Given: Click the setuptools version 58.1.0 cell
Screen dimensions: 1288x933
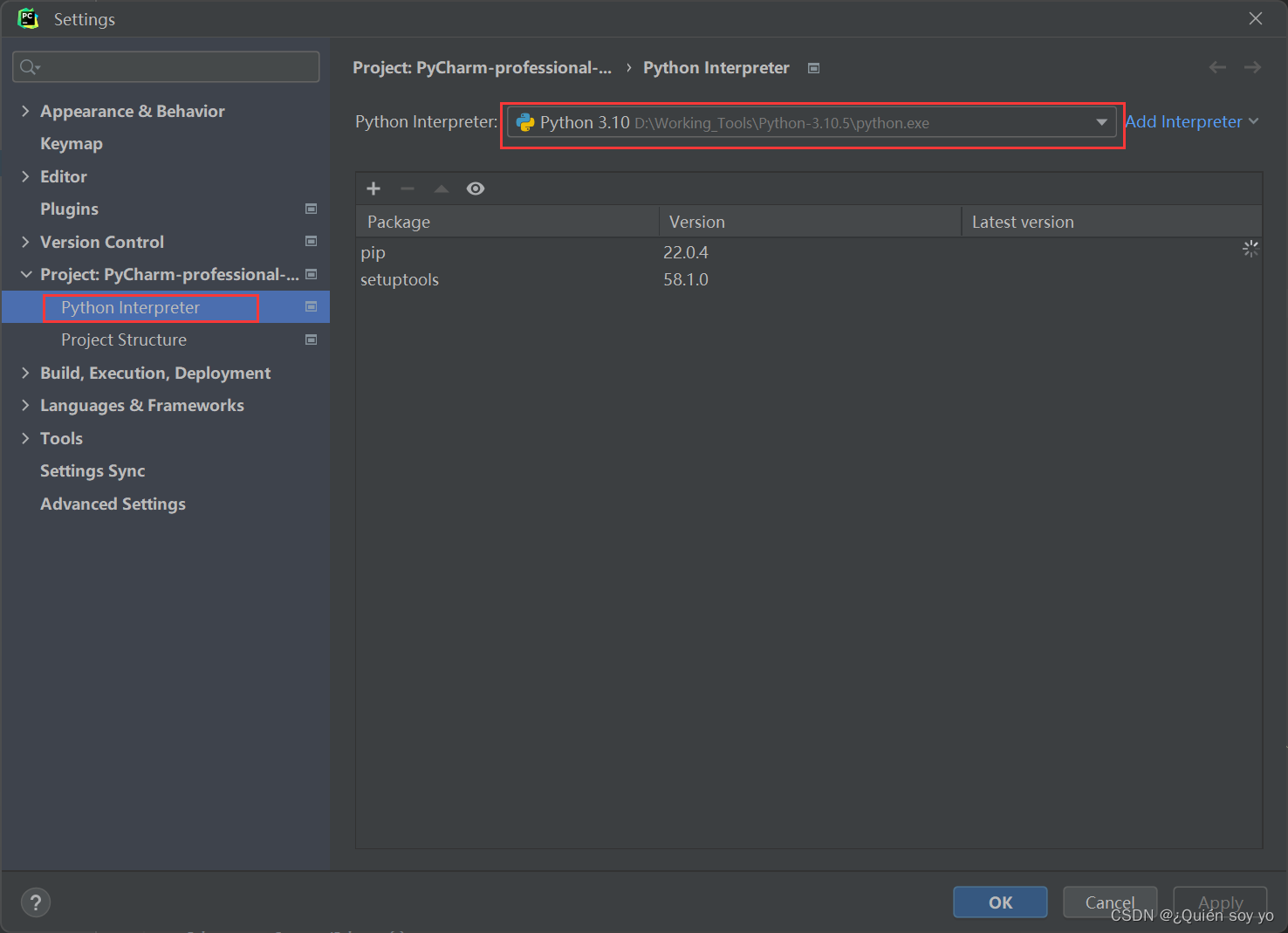Looking at the screenshot, I should (686, 279).
